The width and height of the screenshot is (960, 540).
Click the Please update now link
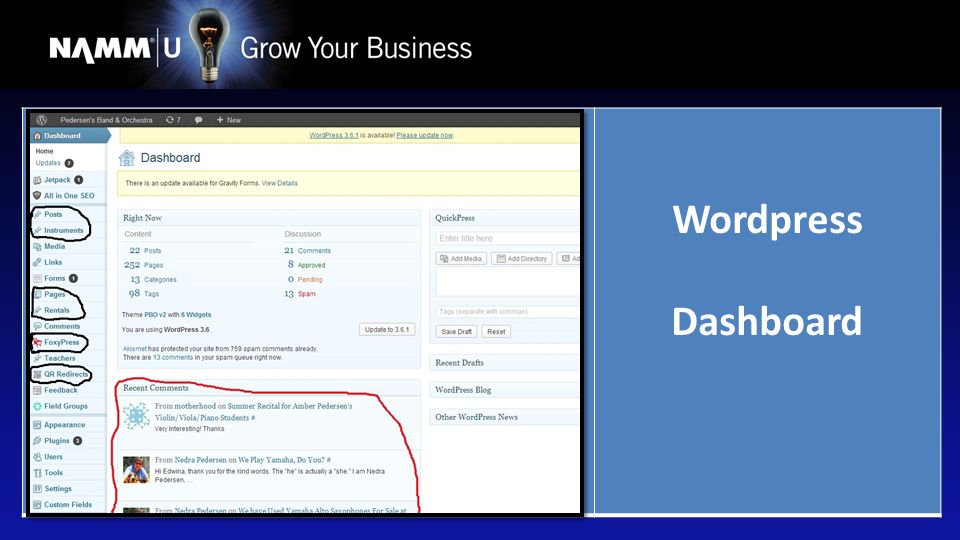(x=424, y=135)
